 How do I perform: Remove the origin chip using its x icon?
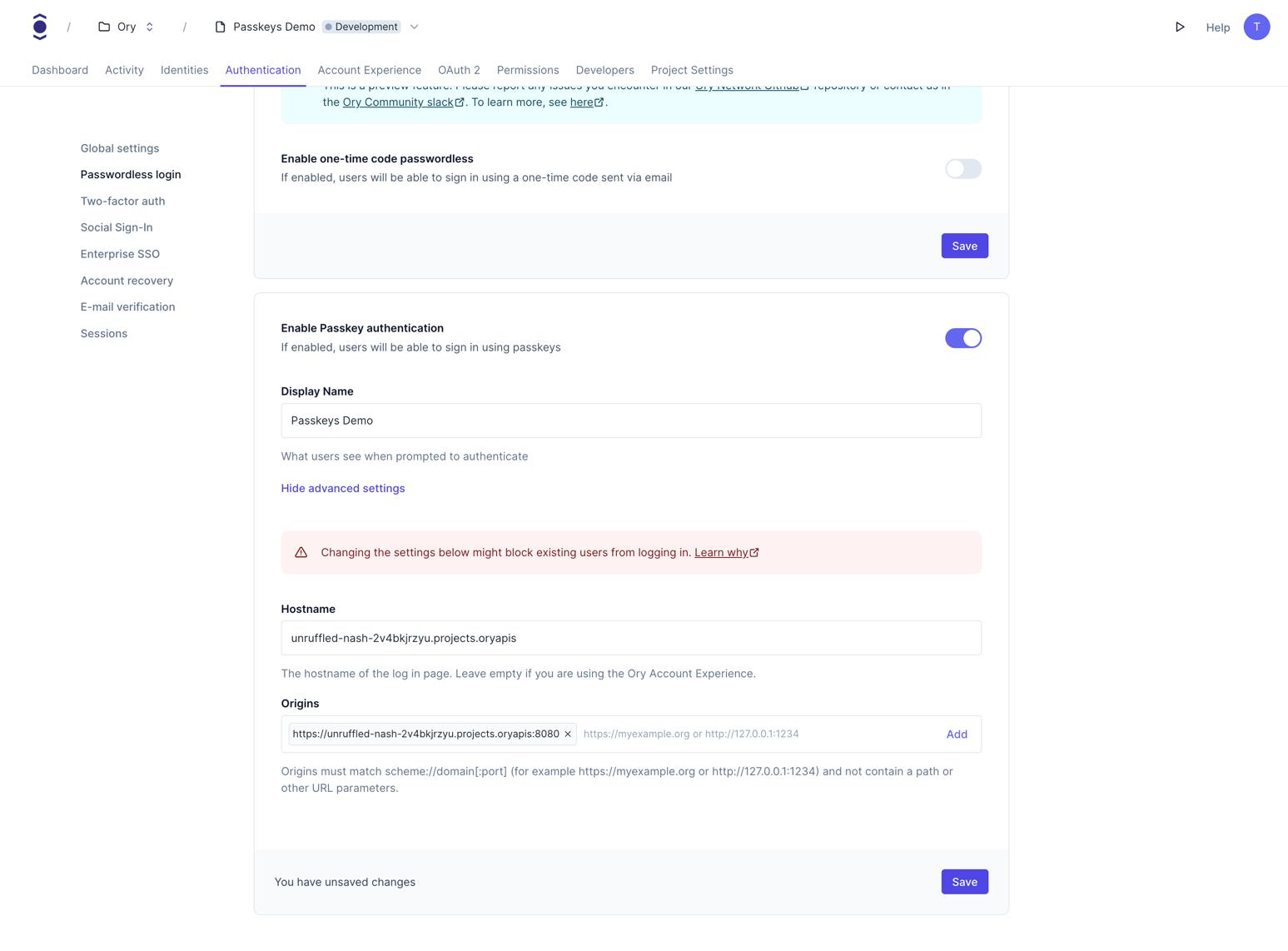(568, 734)
